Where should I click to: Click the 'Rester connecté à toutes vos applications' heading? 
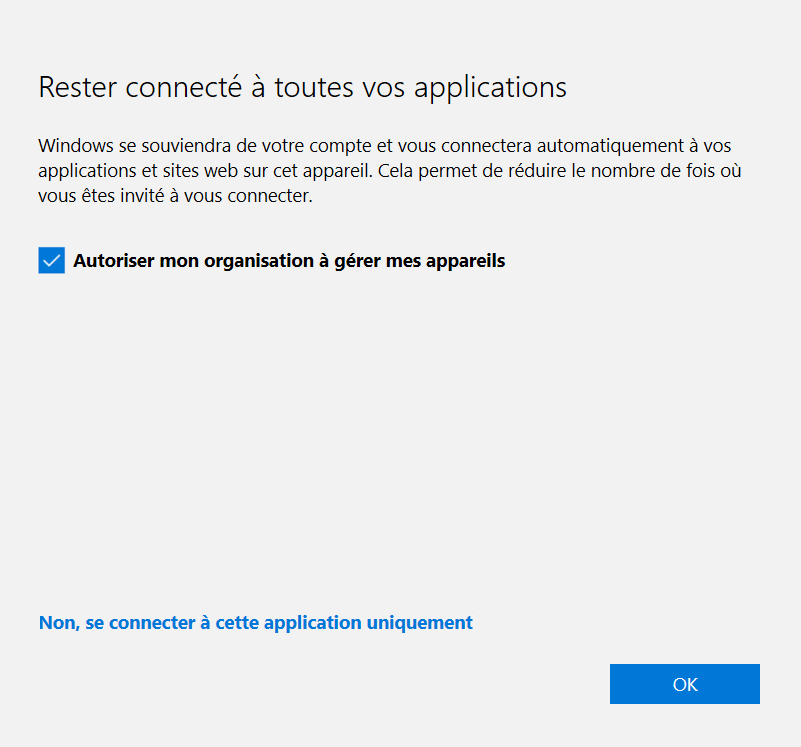click(302, 87)
